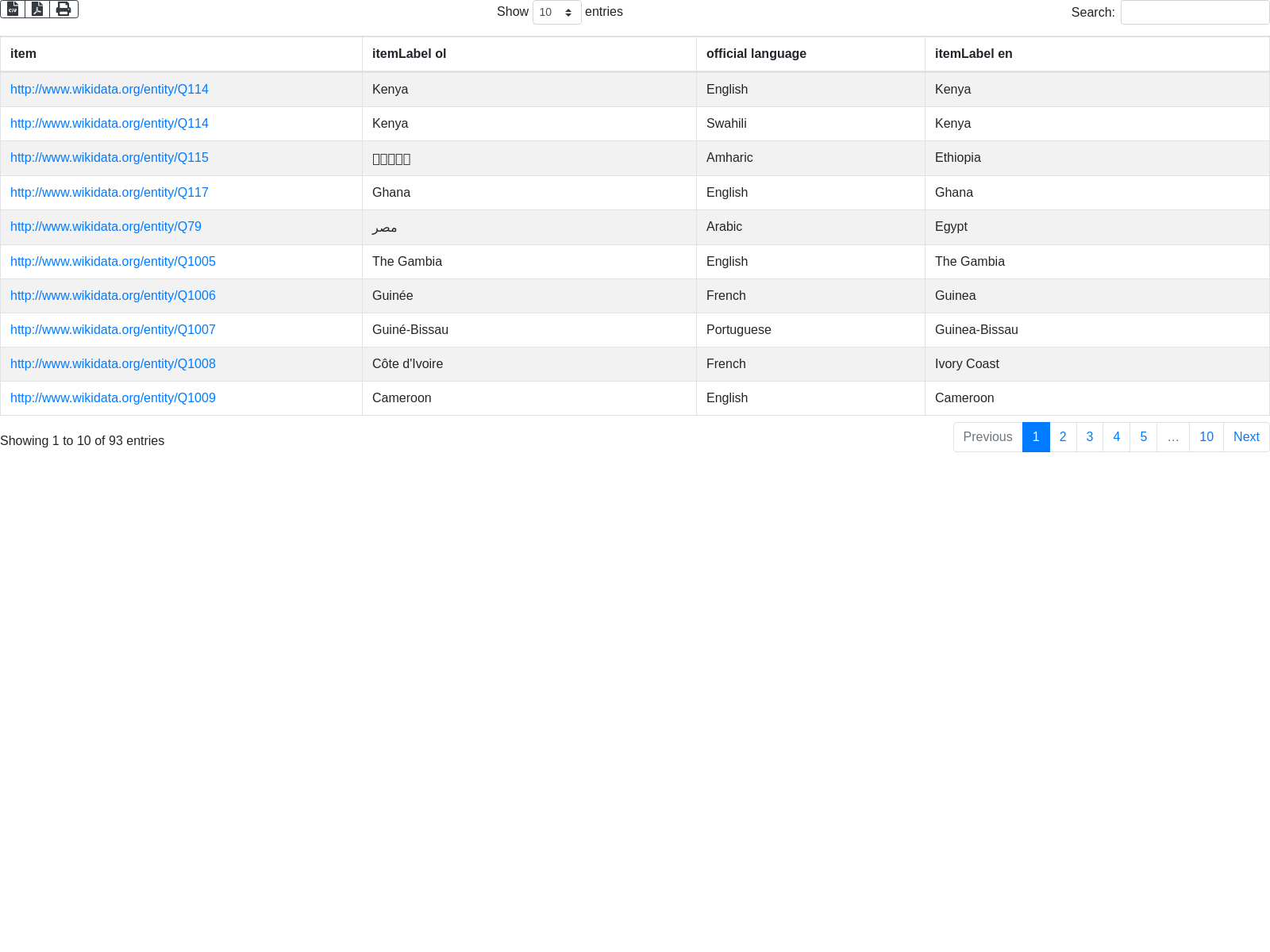The height and width of the screenshot is (952, 1270).
Task: Follow the Q1008 entity link for Ivory Coast
Action: 113,364
